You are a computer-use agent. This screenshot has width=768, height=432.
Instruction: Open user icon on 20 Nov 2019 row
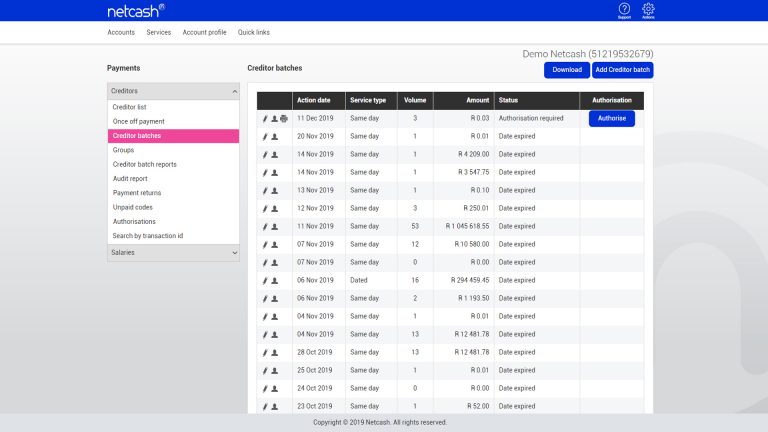(x=274, y=137)
